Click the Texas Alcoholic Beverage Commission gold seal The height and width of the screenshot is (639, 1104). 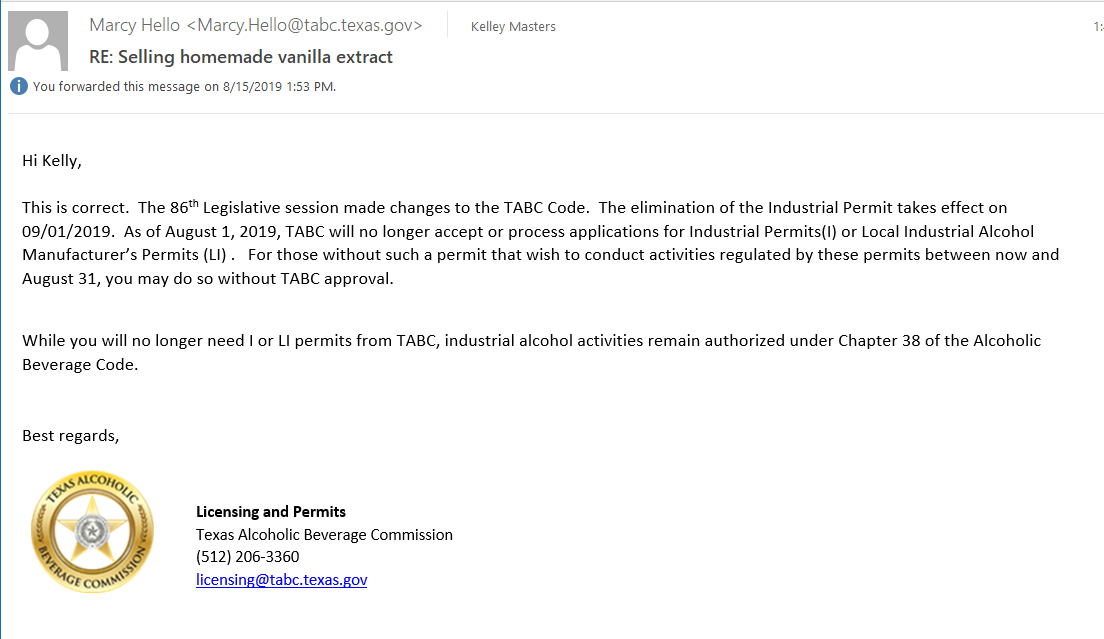click(92, 533)
